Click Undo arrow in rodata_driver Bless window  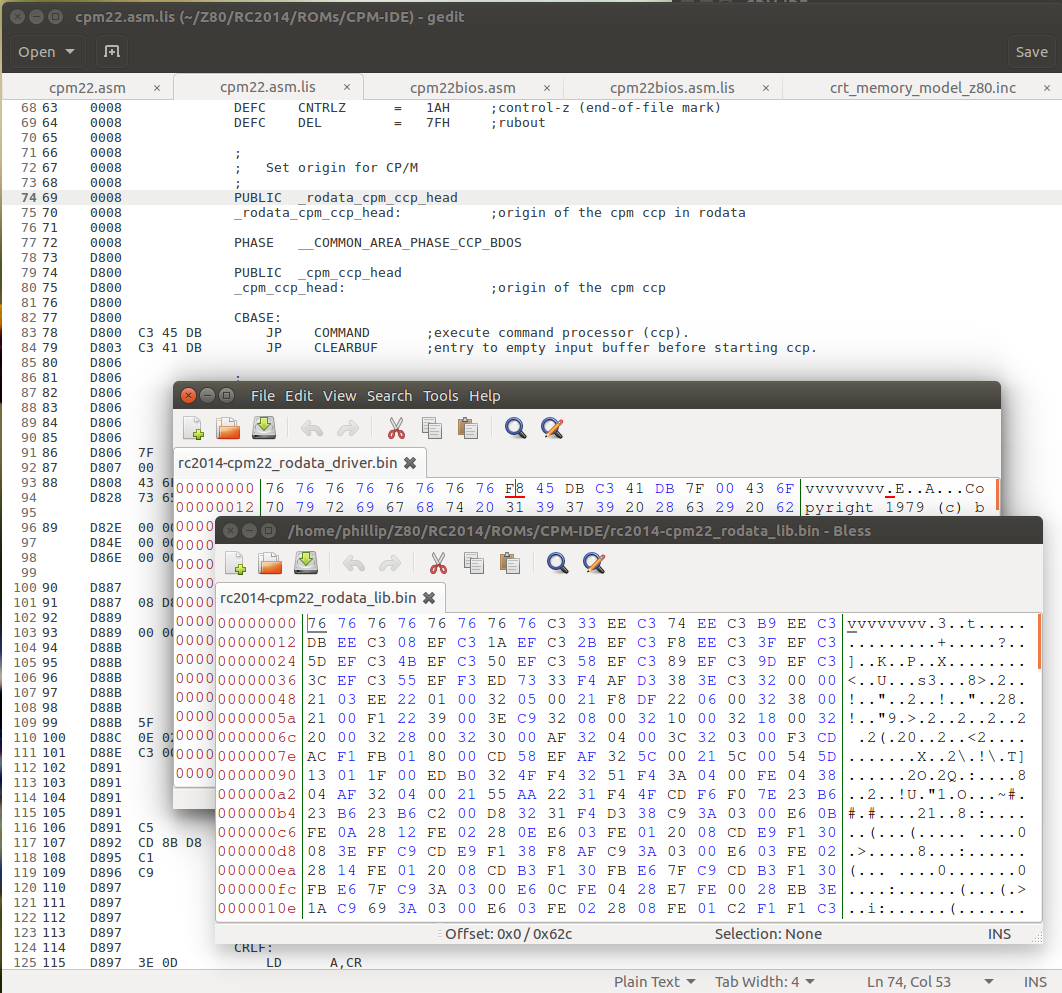[312, 429]
